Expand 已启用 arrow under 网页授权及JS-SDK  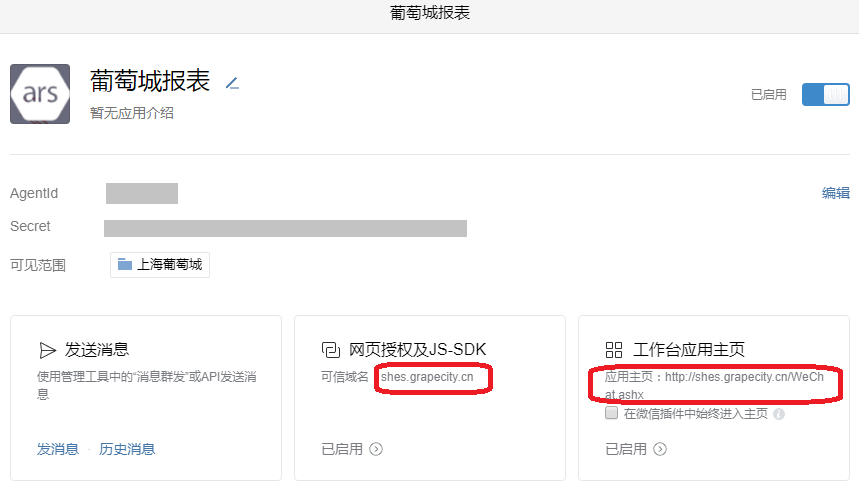point(376,449)
